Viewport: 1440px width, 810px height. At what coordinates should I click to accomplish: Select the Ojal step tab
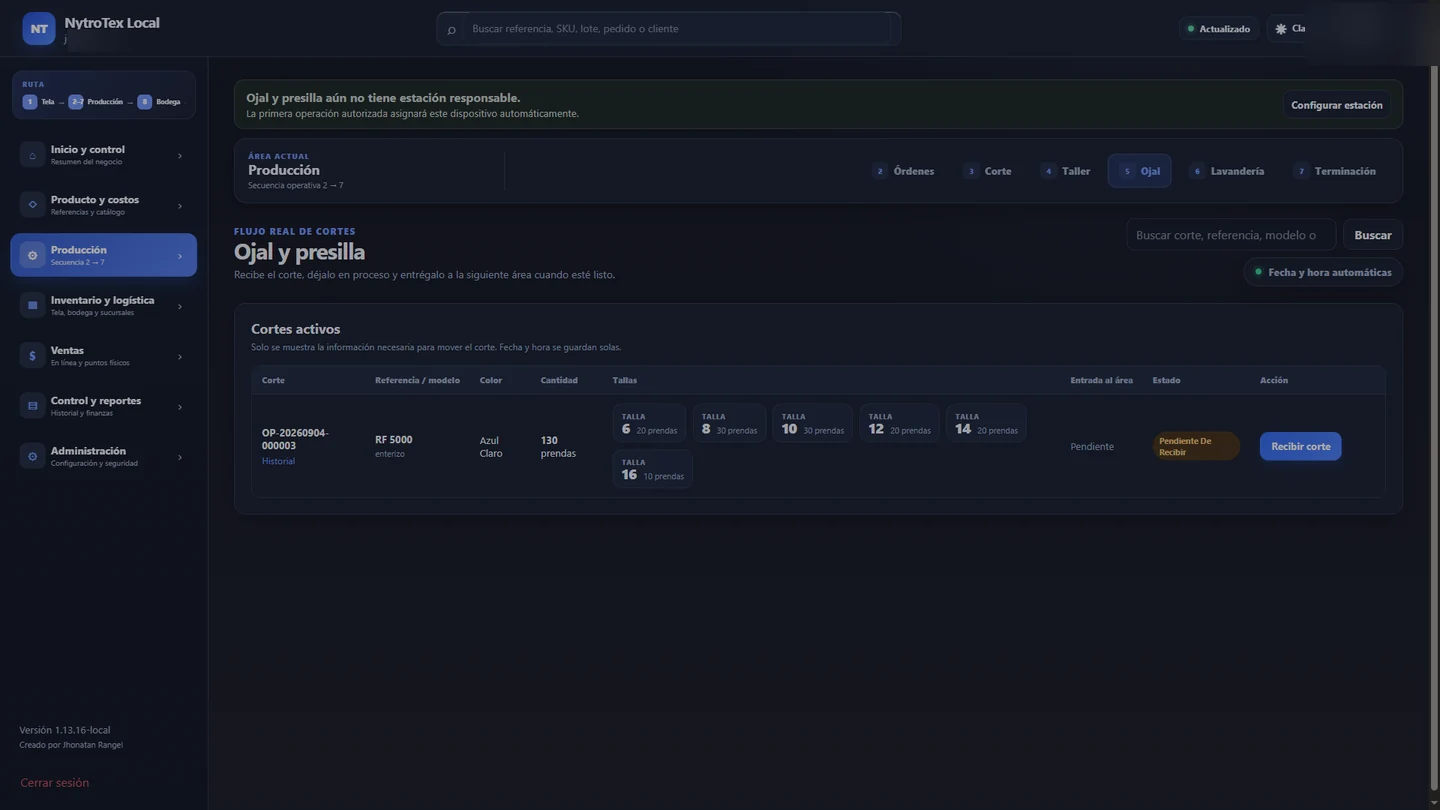point(1139,171)
